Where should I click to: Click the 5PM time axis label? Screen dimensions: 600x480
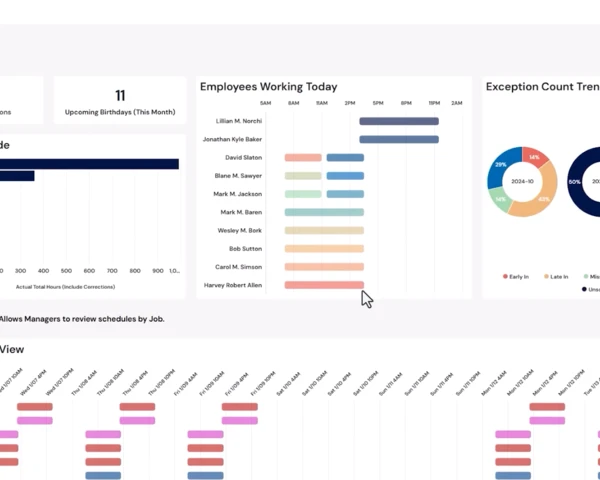pyautogui.click(x=378, y=103)
